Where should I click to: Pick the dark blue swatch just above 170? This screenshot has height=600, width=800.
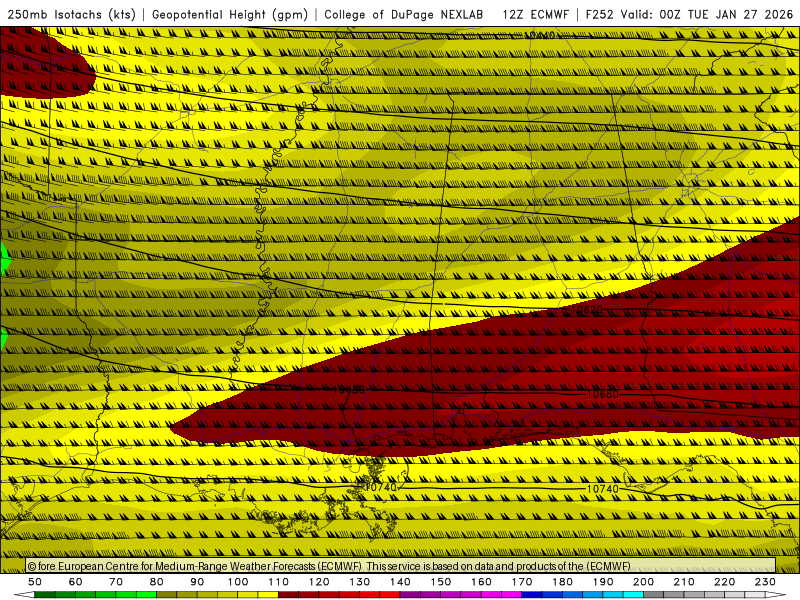click(x=532, y=595)
